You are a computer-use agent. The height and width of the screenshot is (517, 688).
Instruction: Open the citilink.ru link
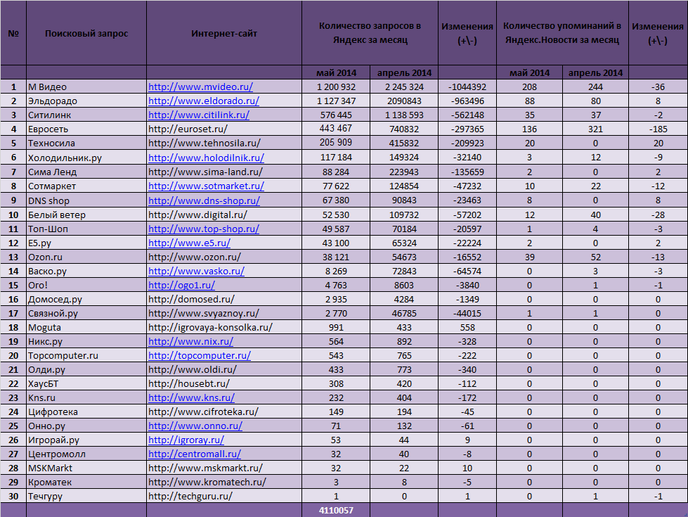[x=199, y=115]
